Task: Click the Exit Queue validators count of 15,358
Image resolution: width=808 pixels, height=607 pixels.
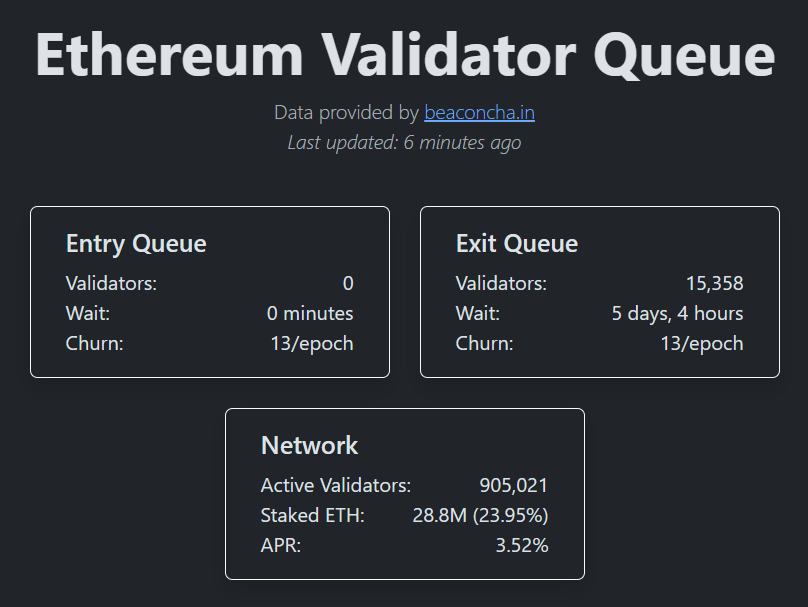Action: click(x=718, y=283)
